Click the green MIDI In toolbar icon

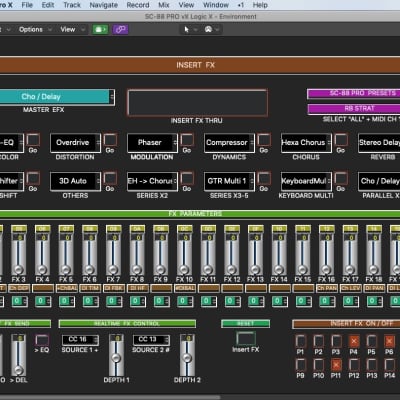coord(100,29)
